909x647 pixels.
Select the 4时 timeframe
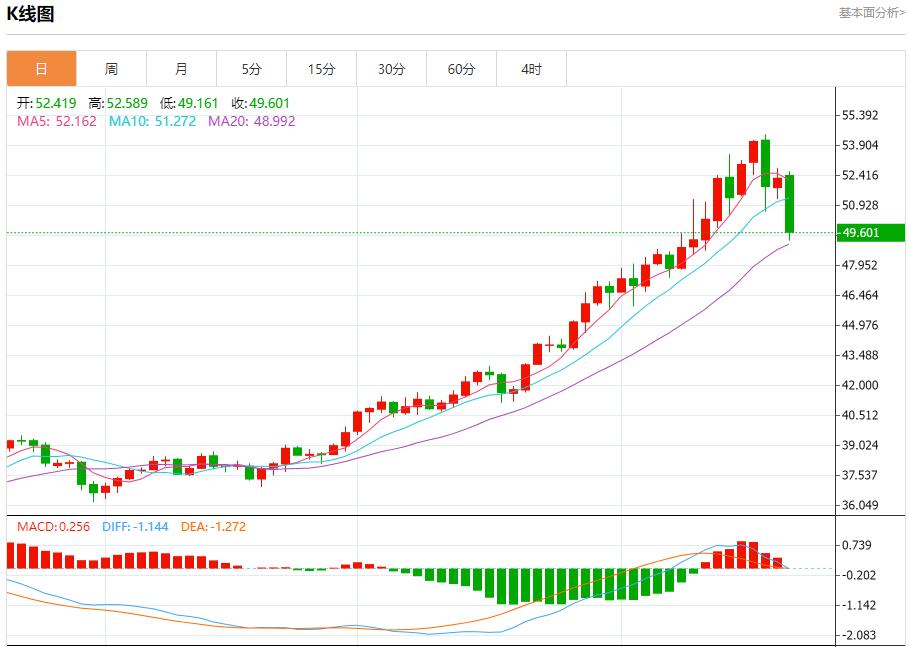pyautogui.click(x=531, y=68)
